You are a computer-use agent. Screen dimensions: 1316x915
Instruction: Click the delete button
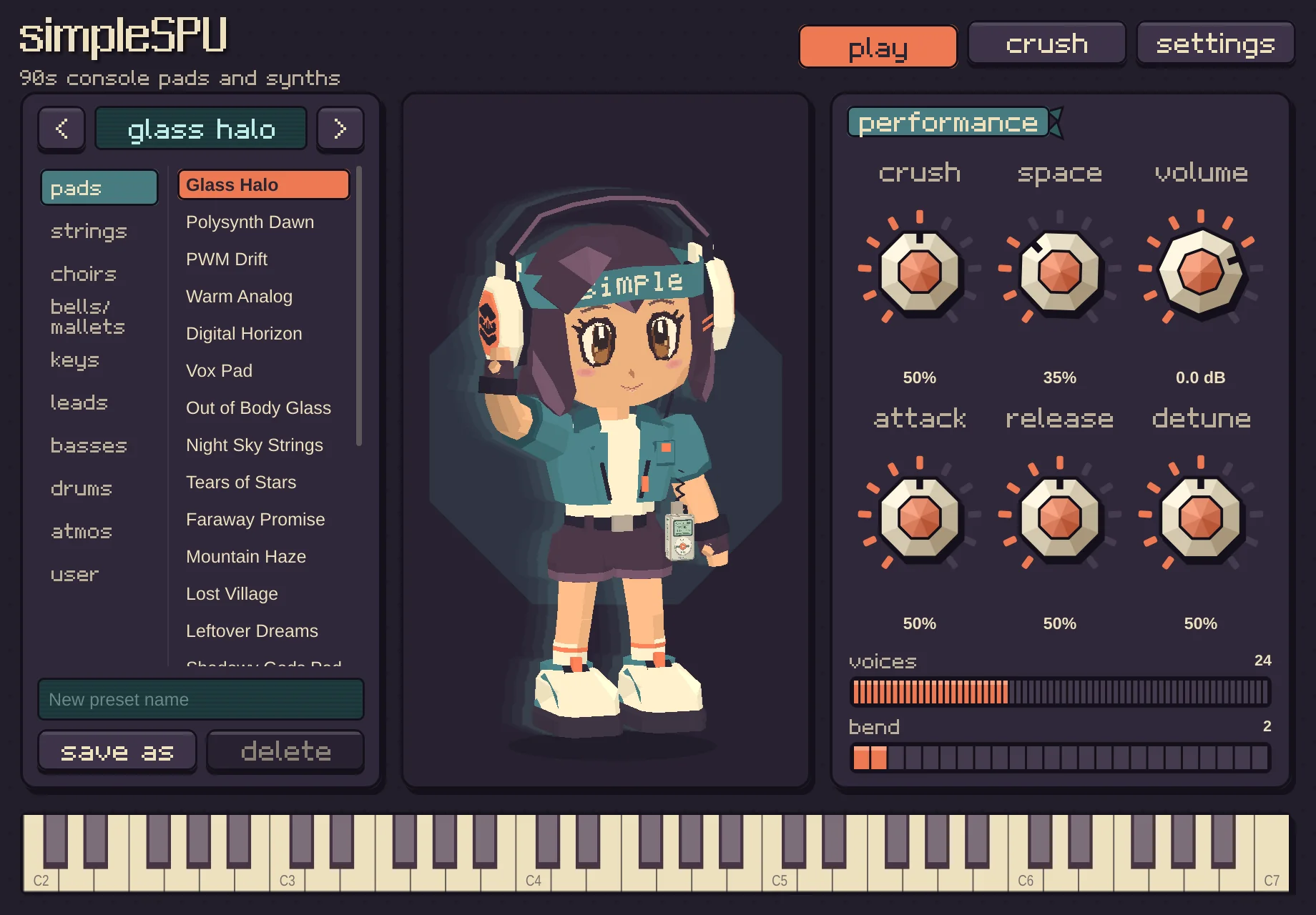[x=285, y=751]
